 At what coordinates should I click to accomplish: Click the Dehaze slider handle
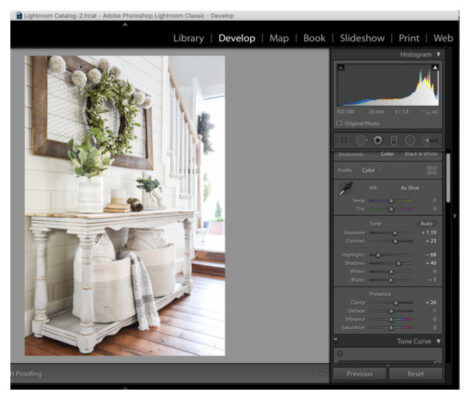tap(391, 311)
